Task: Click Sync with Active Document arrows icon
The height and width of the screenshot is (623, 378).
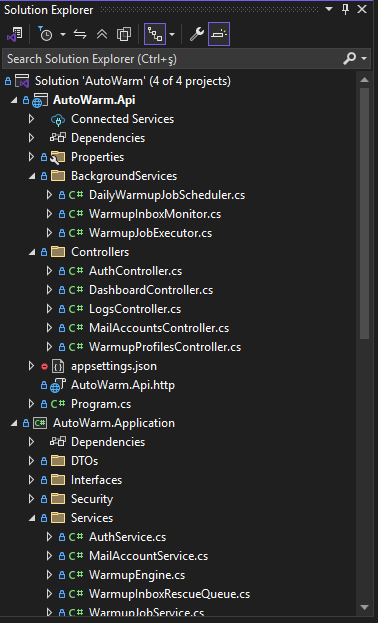Action: click(80, 35)
